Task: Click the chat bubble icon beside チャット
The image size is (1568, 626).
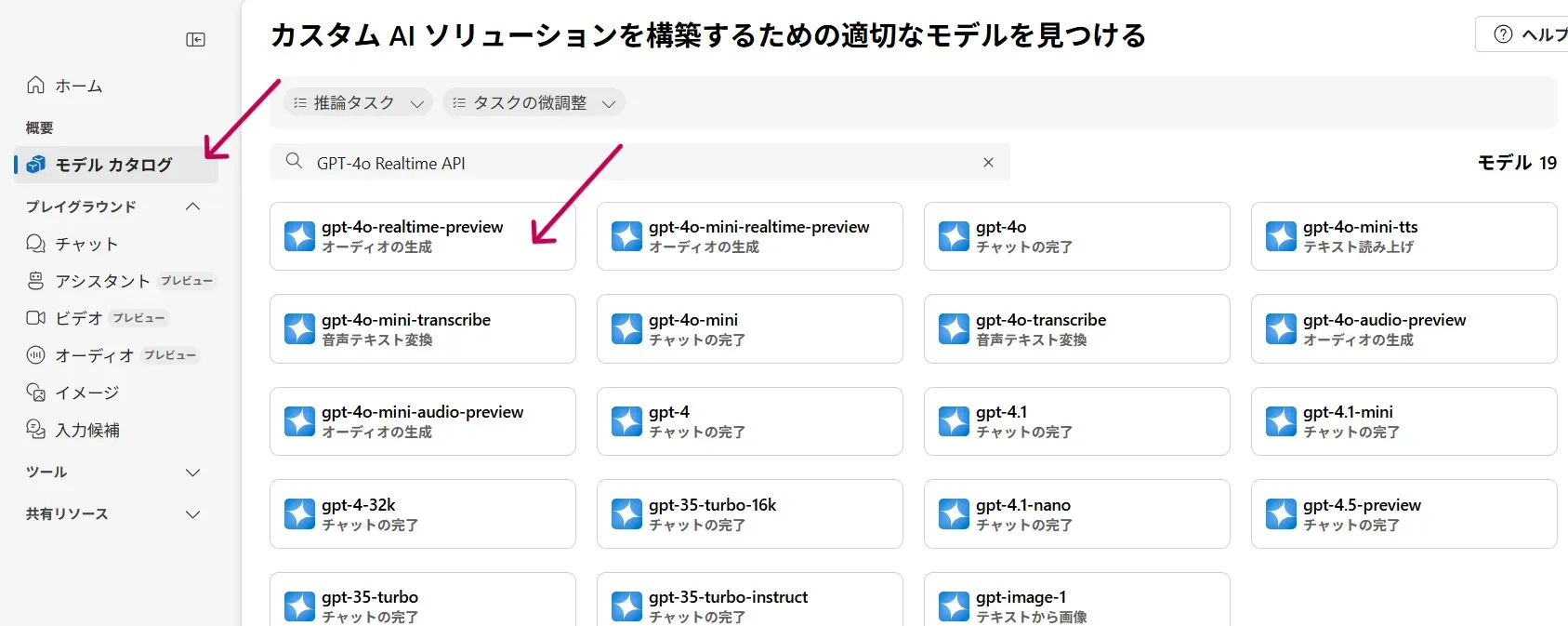Action: 35,244
